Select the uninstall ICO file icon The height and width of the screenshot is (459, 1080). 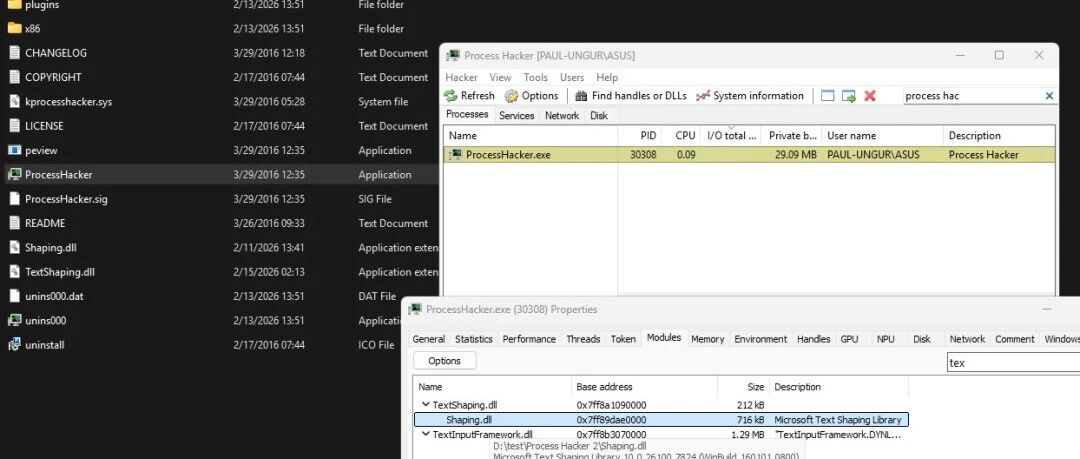coord(14,345)
